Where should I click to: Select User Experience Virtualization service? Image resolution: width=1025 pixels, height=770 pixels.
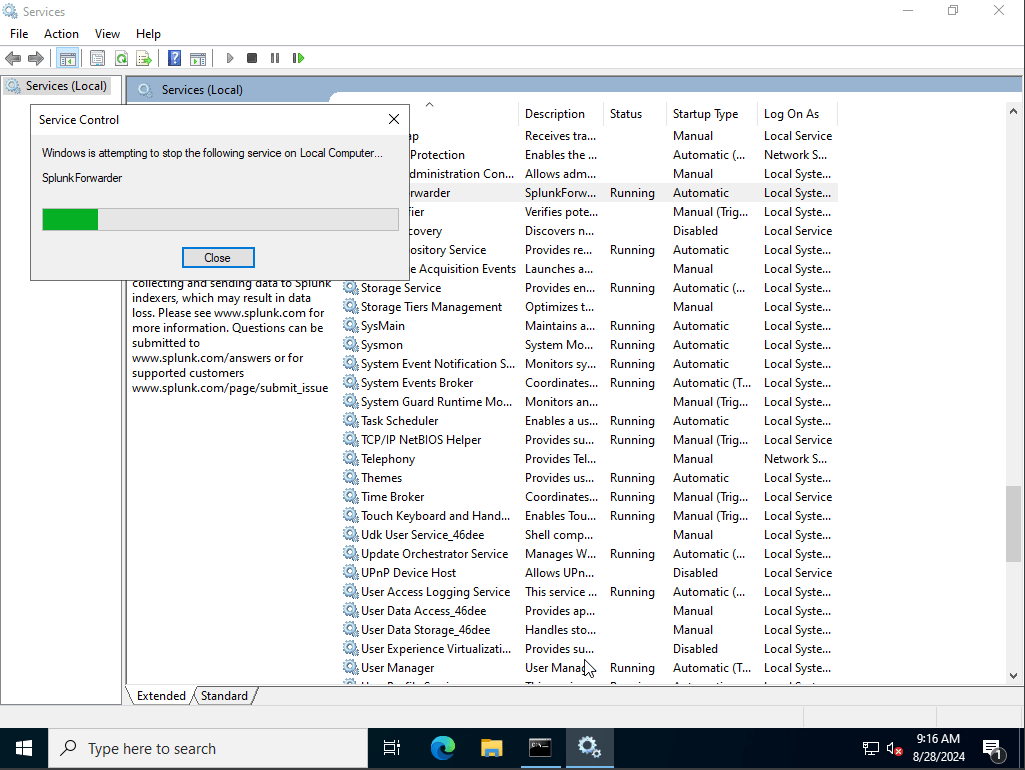[x=589, y=648]
